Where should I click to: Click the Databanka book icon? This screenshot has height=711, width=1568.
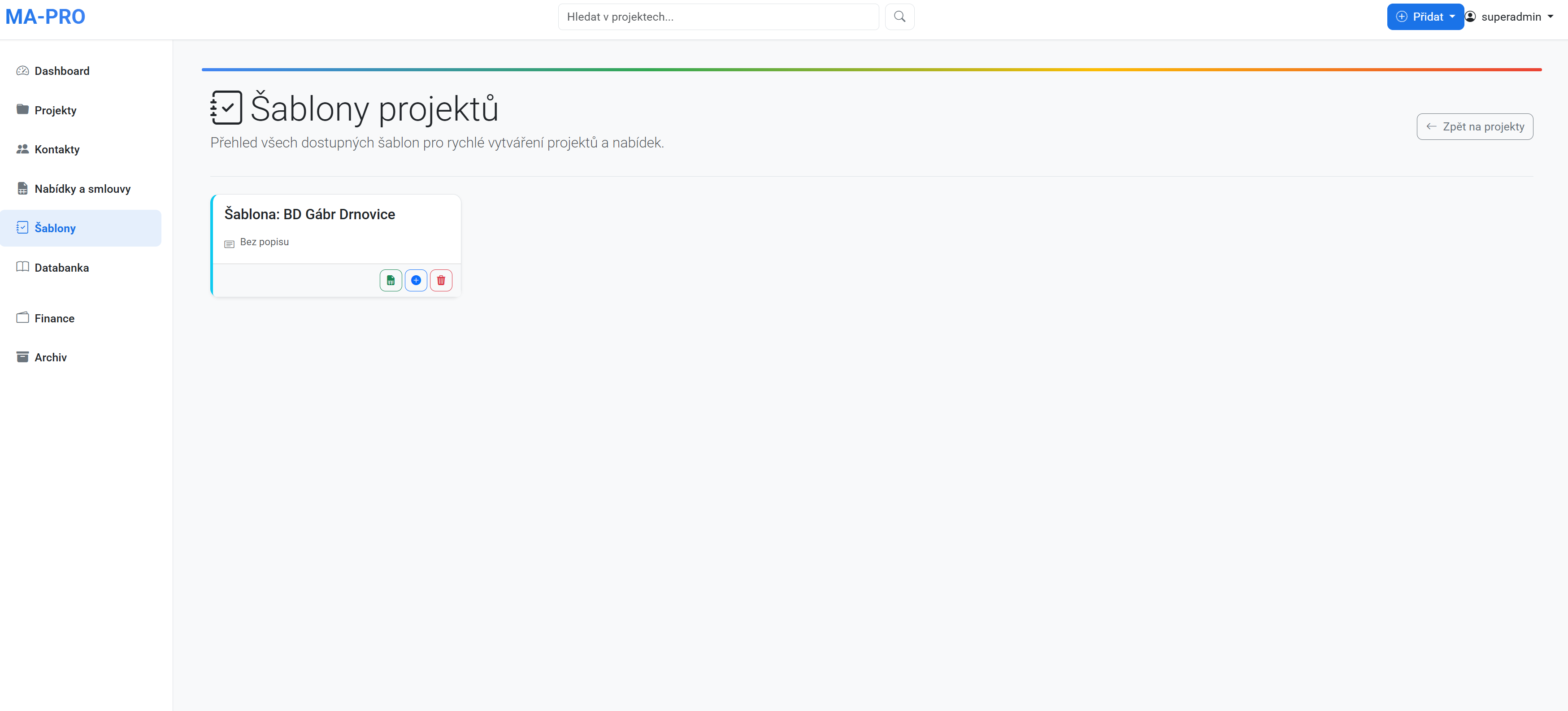tap(22, 267)
